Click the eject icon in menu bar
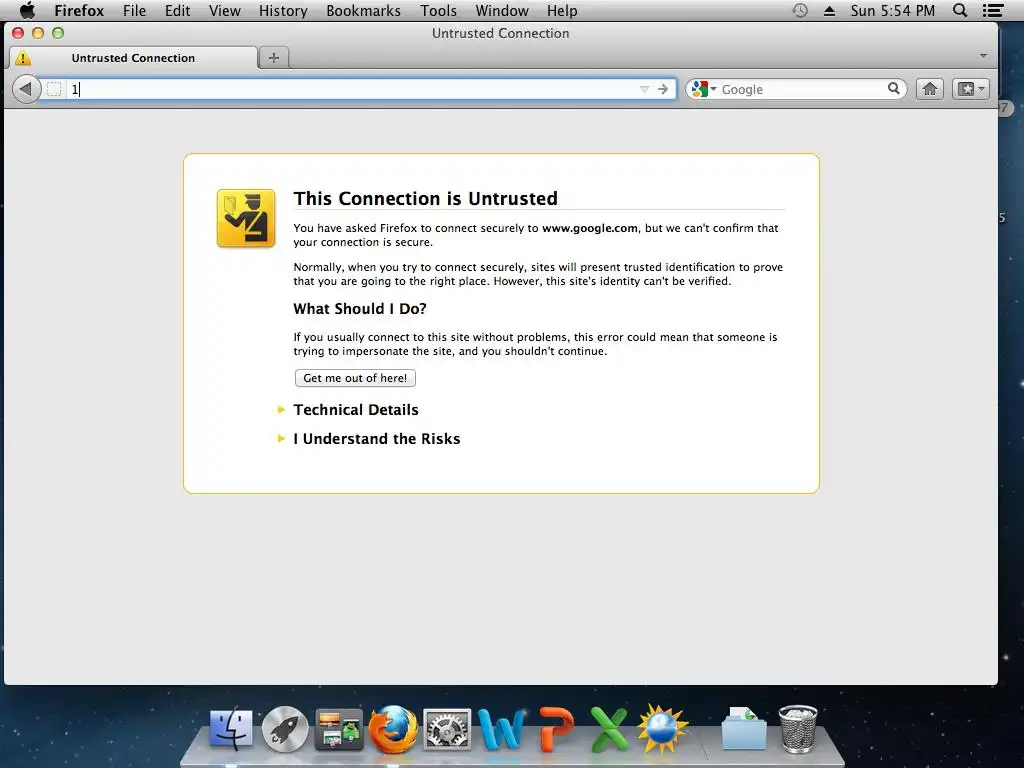Screen dimensions: 1024x768 pyautogui.click(x=829, y=11)
